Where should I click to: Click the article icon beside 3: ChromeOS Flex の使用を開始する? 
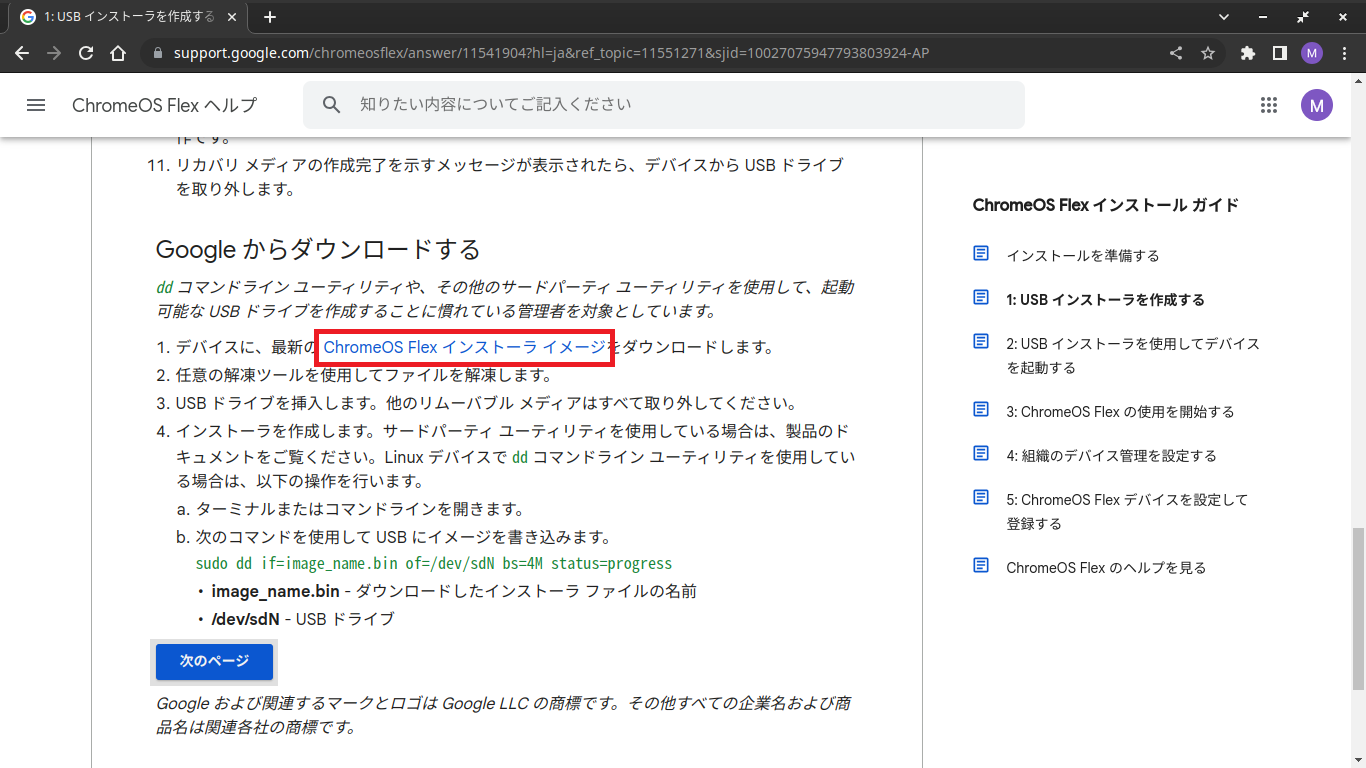tap(981, 410)
